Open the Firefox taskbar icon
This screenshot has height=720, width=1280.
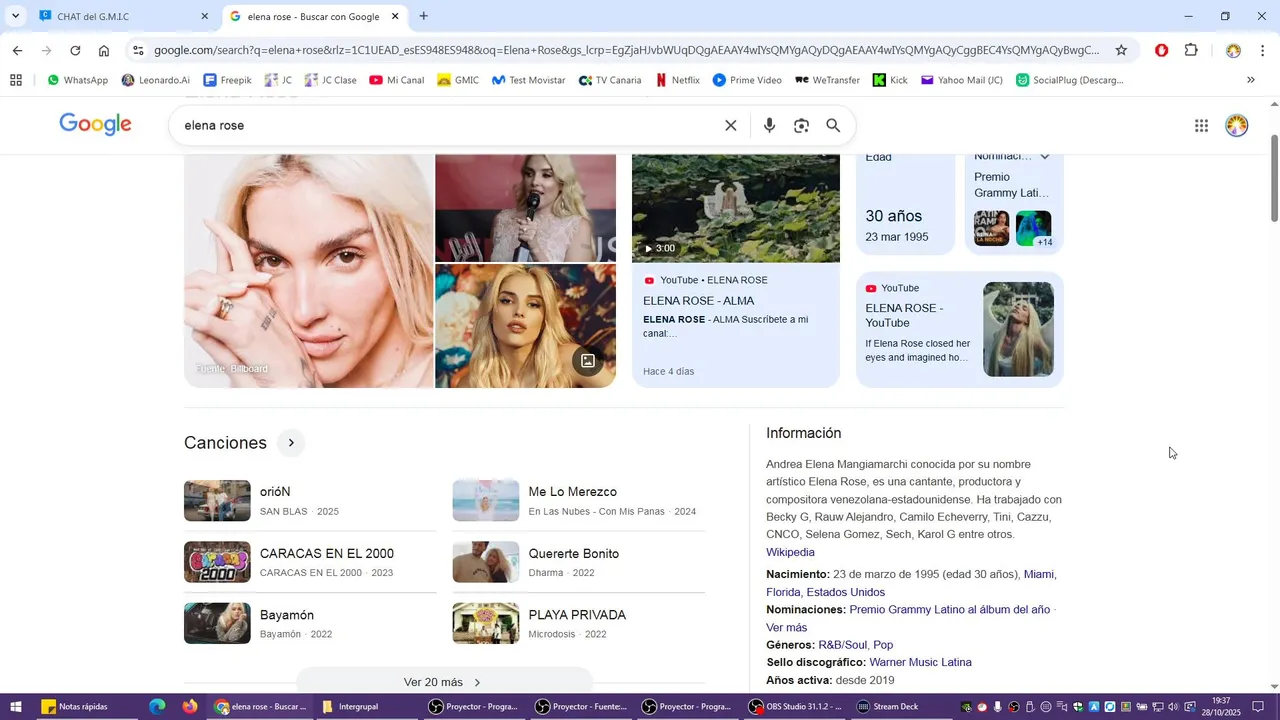coord(190,707)
